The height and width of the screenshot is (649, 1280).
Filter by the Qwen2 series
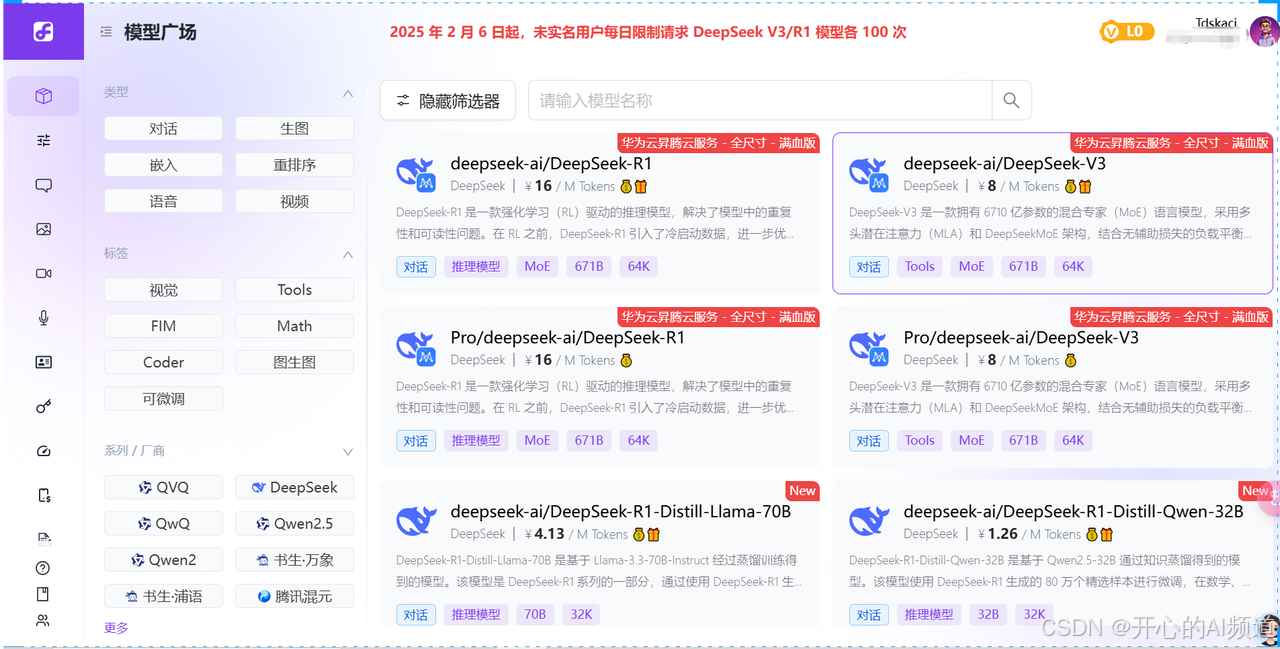(163, 560)
